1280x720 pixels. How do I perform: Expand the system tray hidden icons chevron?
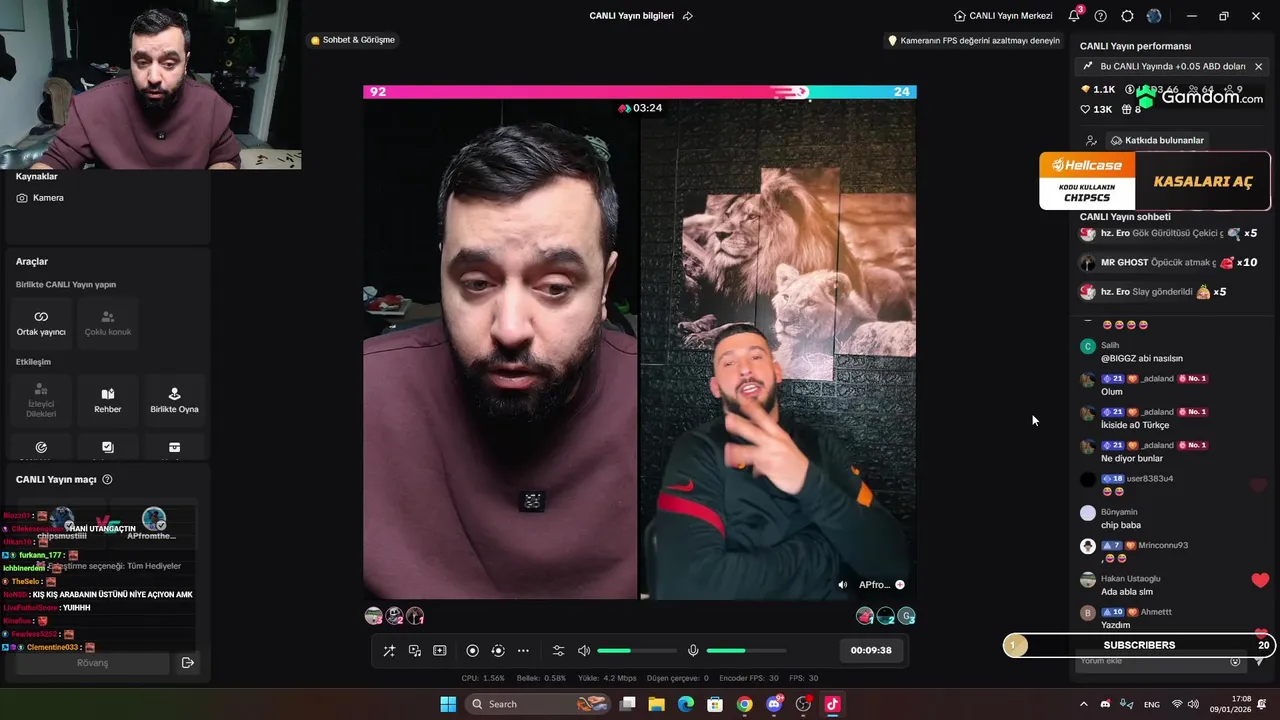pyautogui.click(x=1084, y=704)
